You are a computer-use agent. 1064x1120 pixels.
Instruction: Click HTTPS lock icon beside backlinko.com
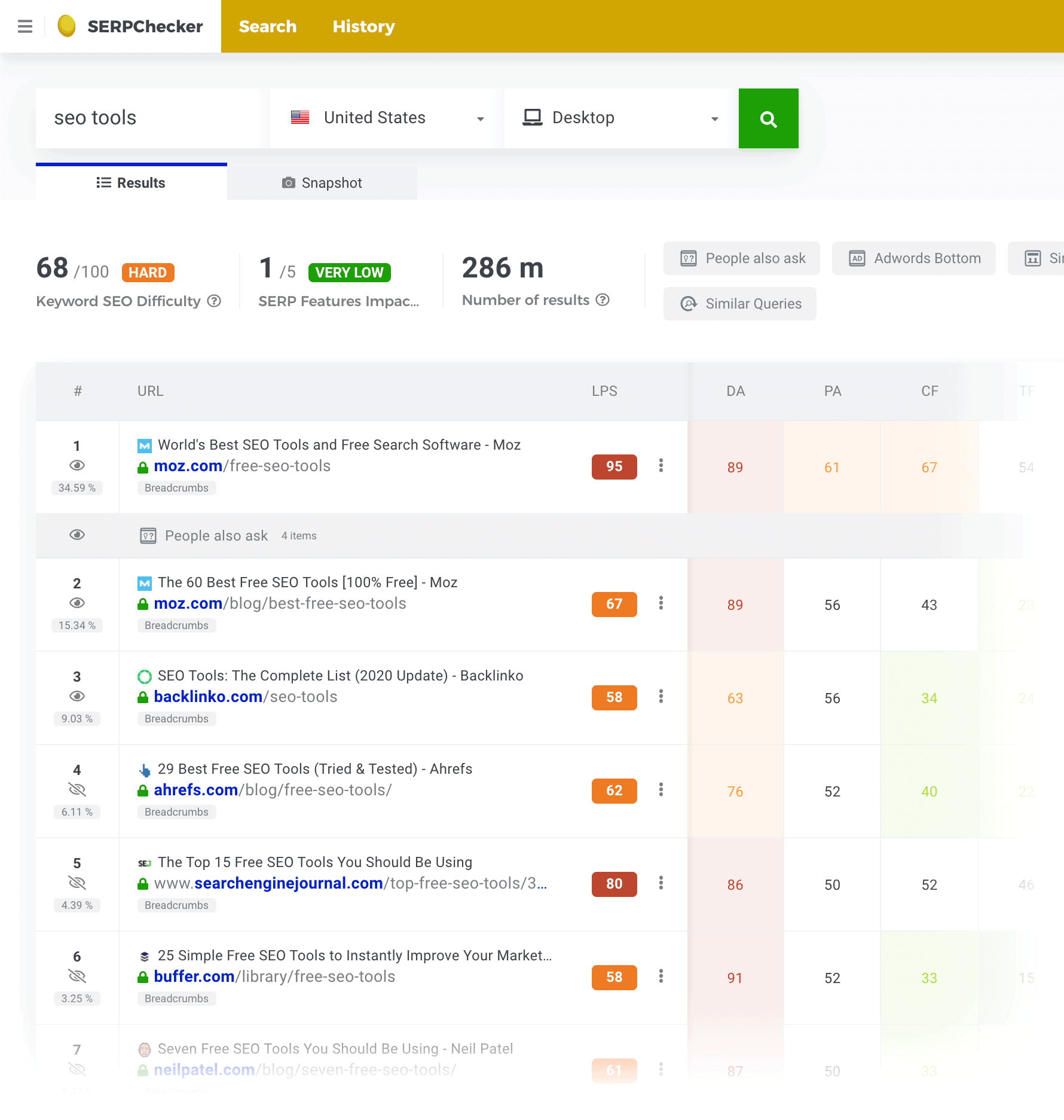tap(143, 697)
